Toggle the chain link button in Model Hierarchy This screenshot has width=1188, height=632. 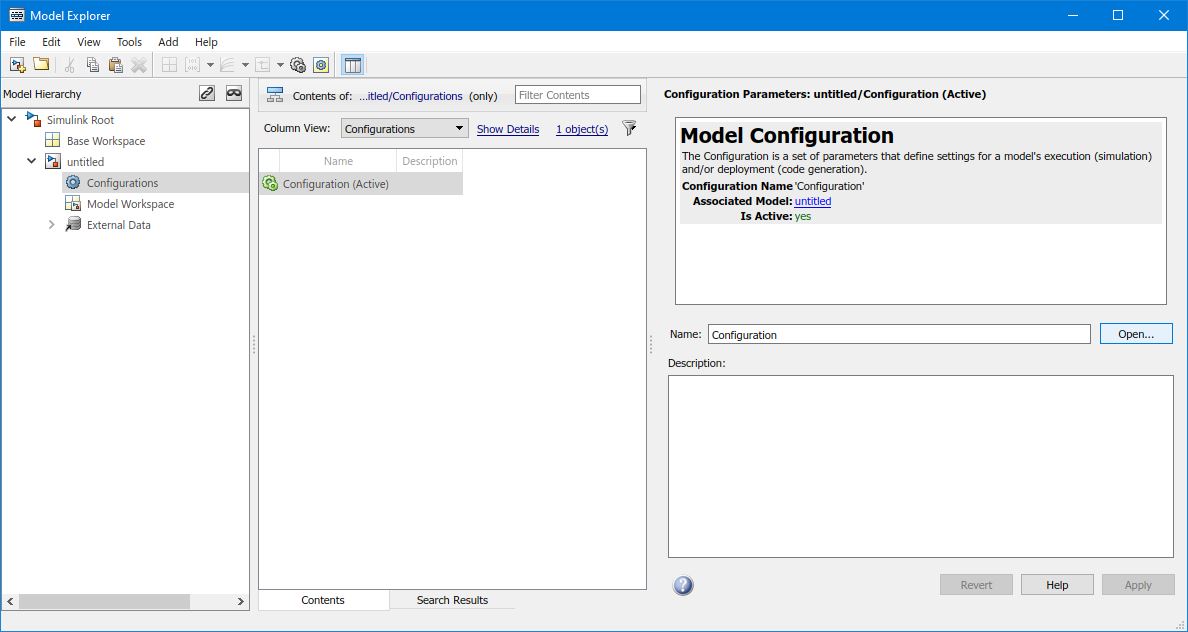pos(207,93)
